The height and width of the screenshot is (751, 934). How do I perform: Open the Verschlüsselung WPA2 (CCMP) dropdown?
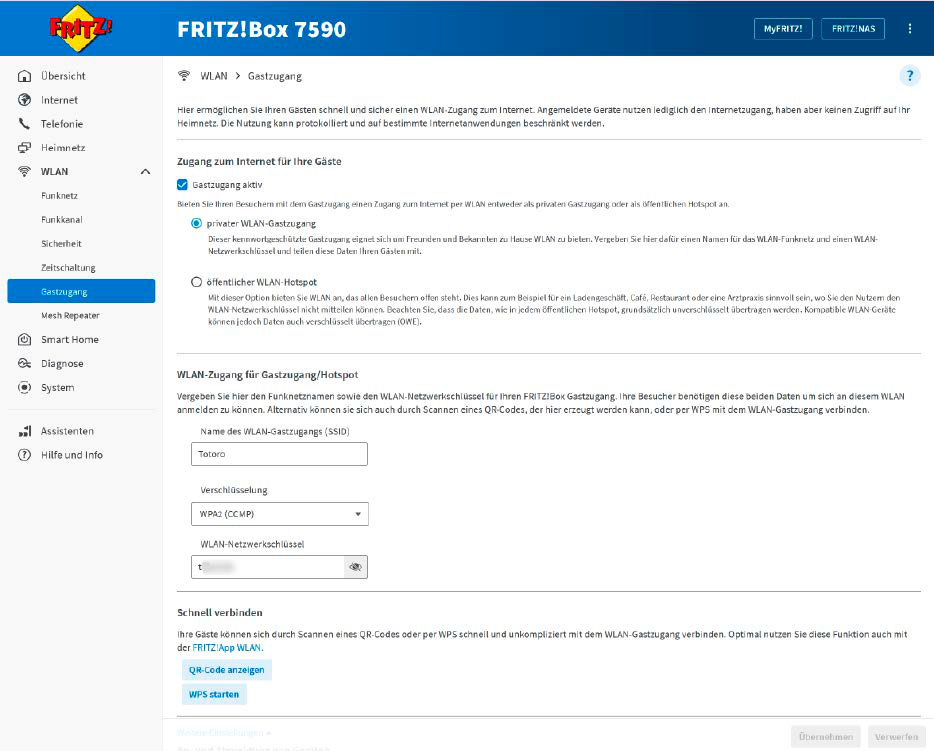[279, 514]
